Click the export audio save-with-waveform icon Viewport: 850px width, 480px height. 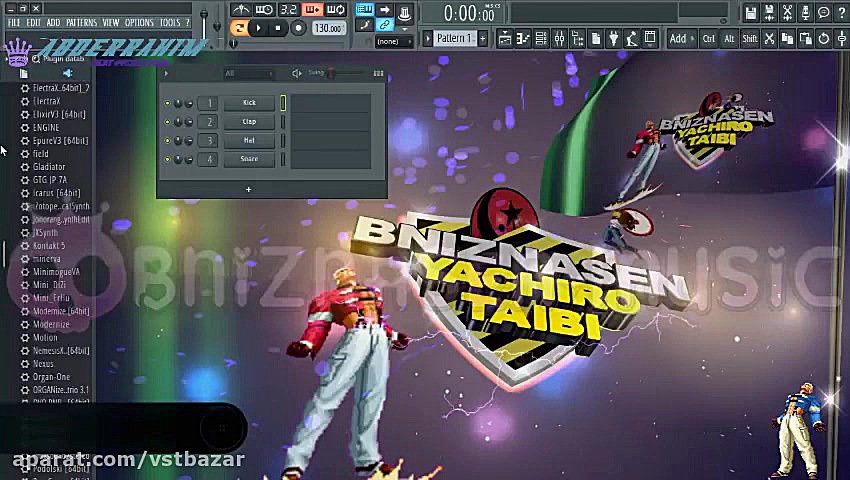[x=769, y=13]
